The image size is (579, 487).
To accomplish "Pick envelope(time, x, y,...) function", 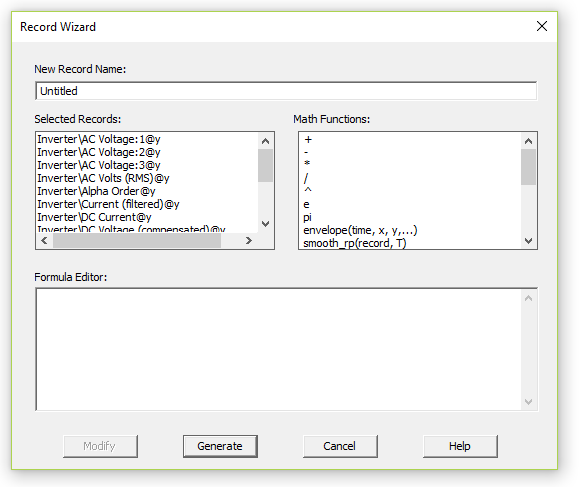I will point(360,230).
